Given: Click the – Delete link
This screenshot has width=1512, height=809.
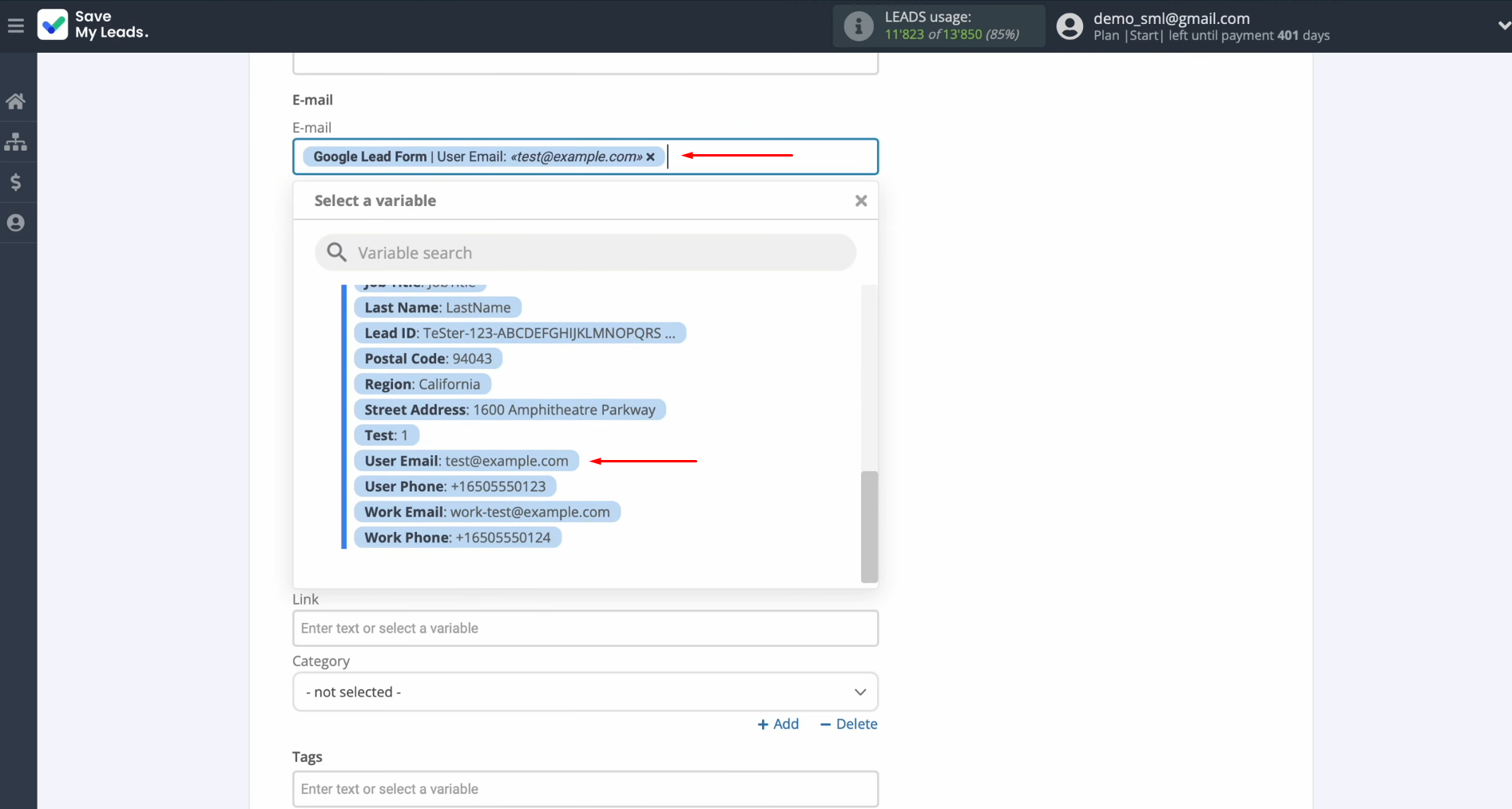Looking at the screenshot, I should click(848, 724).
